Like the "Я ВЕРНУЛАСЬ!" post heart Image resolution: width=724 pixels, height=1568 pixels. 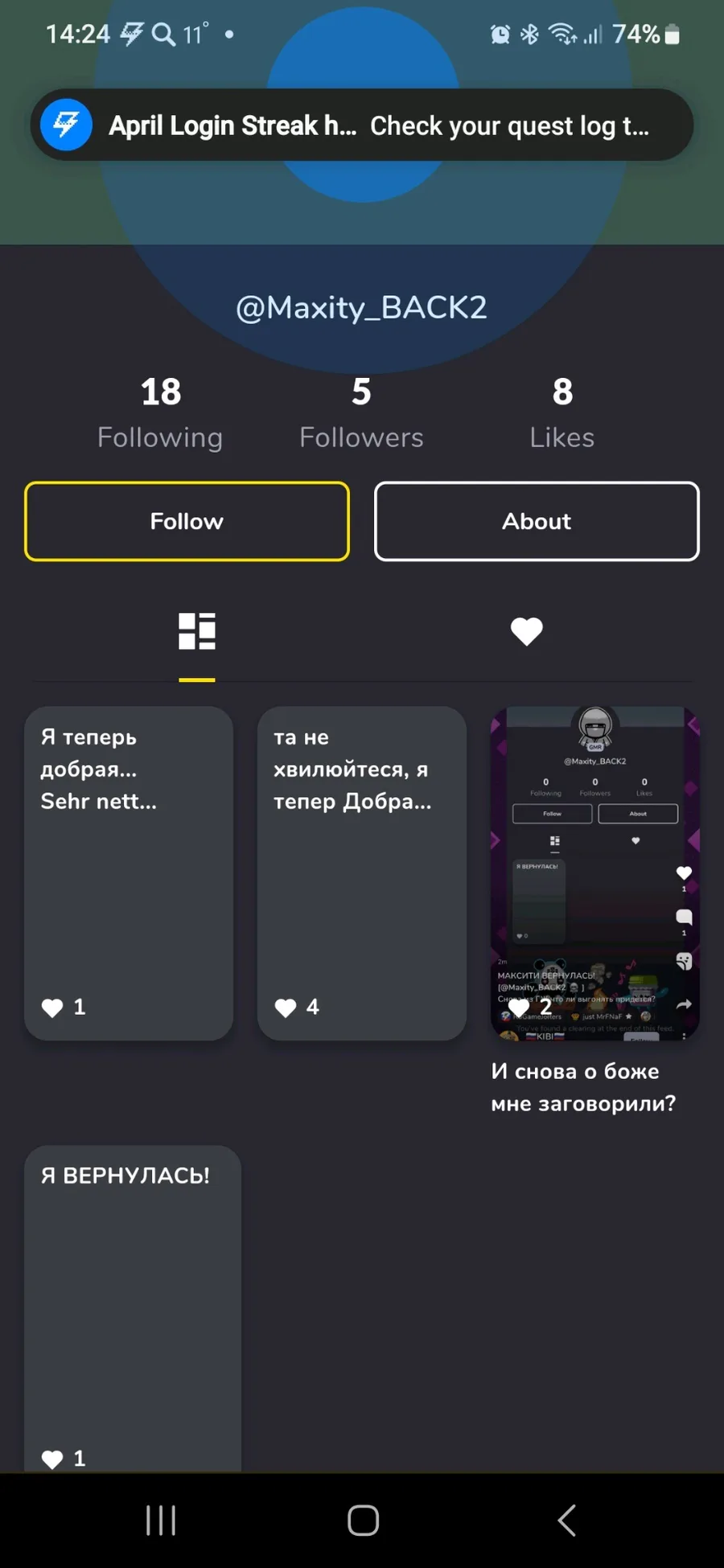(x=52, y=1459)
